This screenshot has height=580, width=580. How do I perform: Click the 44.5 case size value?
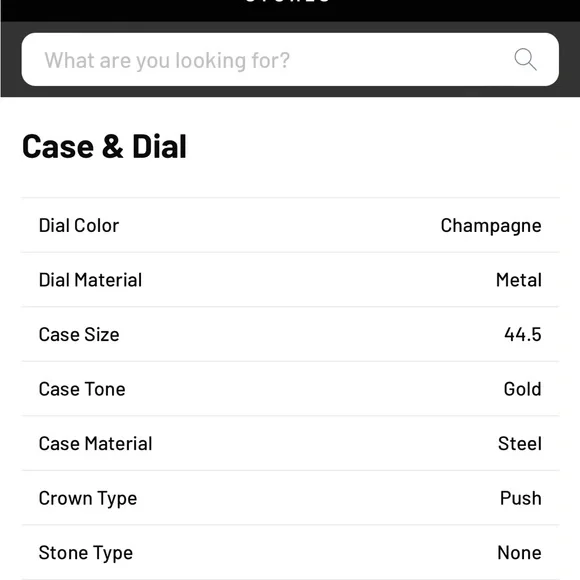pos(523,334)
